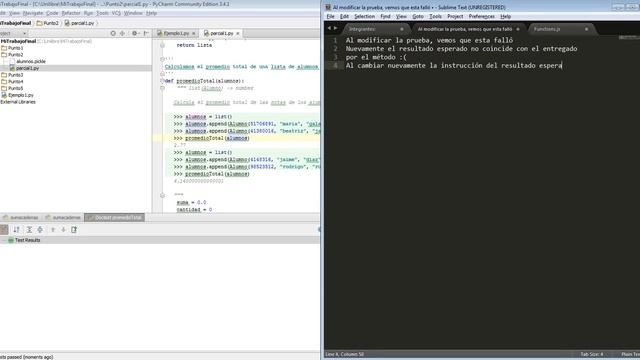Viewport: 640px width, 360px height.
Task: Open PyCharm Run menu
Action: coord(88,13)
